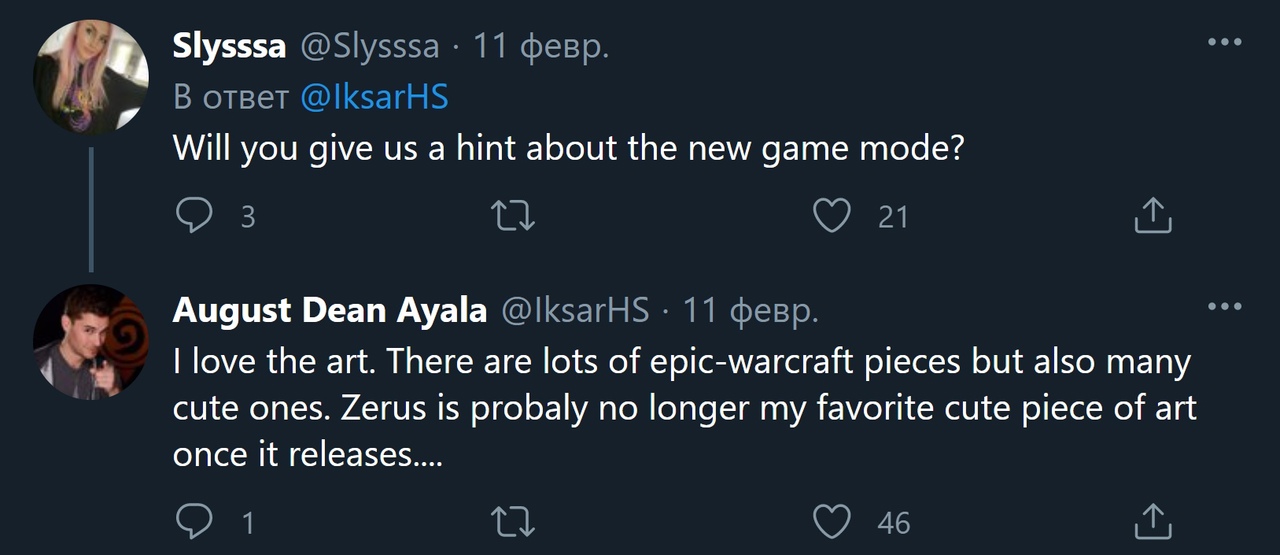Open more options for Slysssa's tweet
This screenshot has width=1280, height=555.
(x=1224, y=42)
